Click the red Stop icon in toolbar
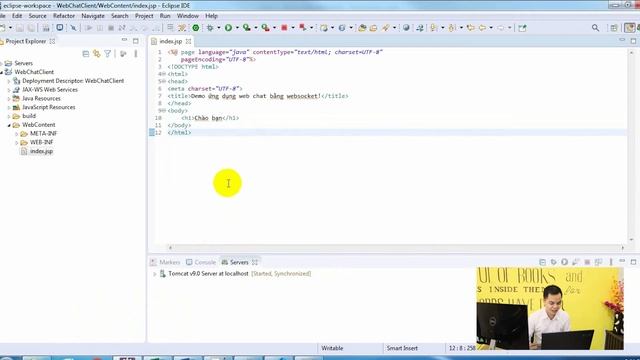Viewport: 640px width, 360px height. point(284,27)
